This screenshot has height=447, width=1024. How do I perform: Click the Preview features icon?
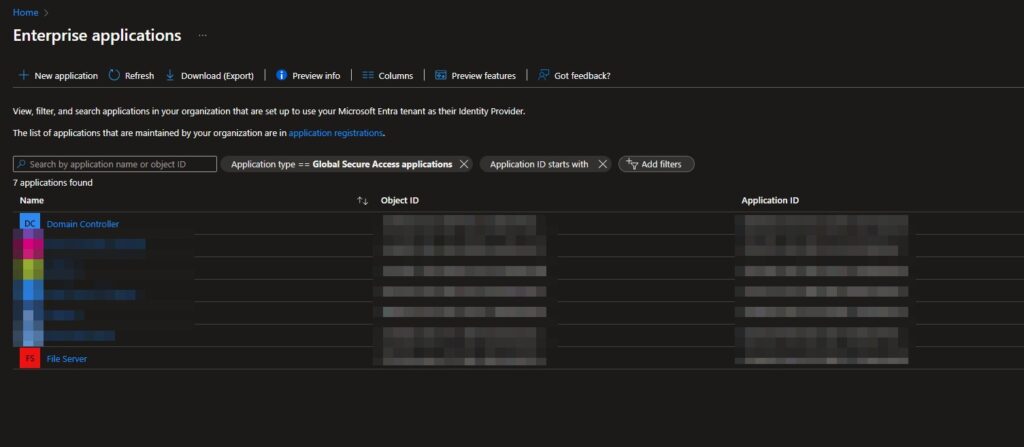(441, 75)
